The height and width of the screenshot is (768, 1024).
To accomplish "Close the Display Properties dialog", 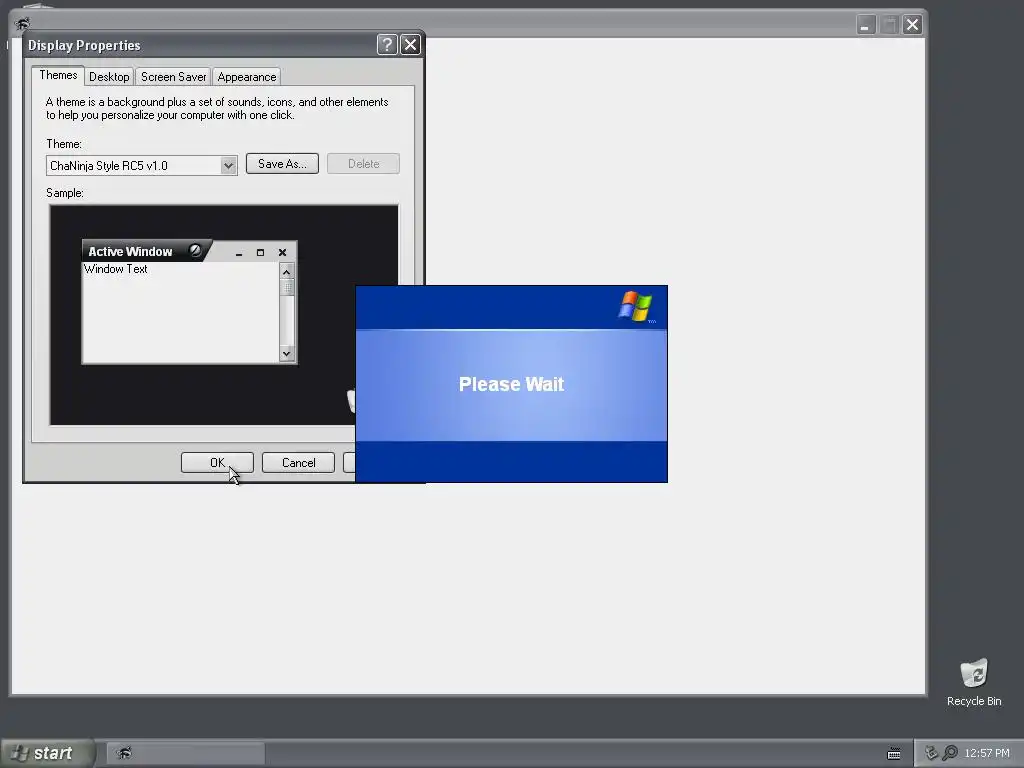I will click(x=410, y=44).
